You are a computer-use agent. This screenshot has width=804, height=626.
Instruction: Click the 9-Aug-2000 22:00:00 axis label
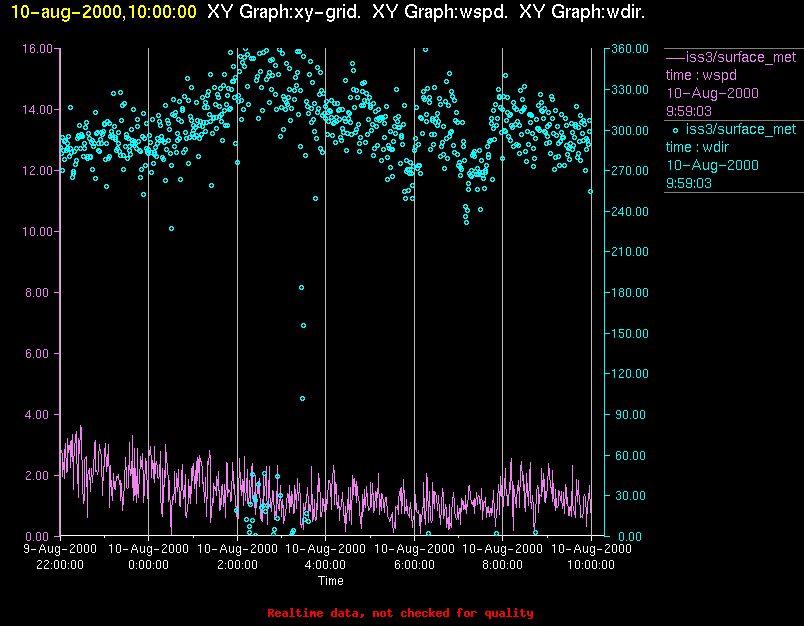click(60, 557)
